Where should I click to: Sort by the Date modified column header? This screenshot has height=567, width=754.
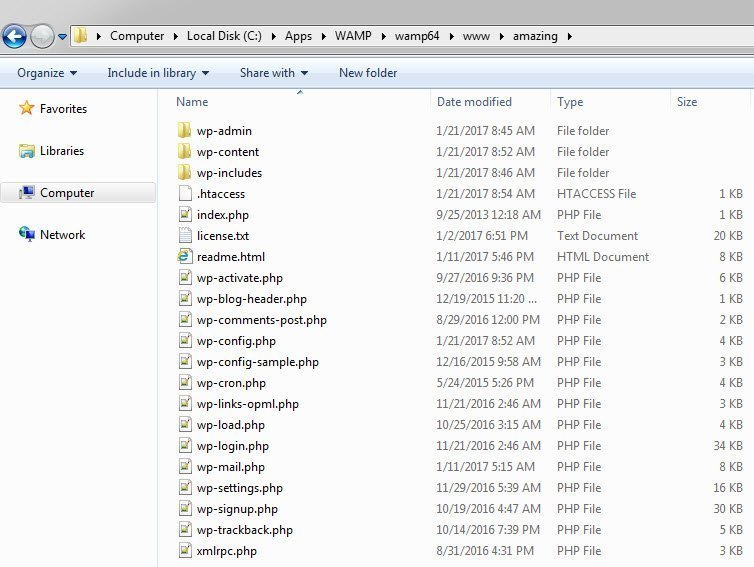pos(474,102)
